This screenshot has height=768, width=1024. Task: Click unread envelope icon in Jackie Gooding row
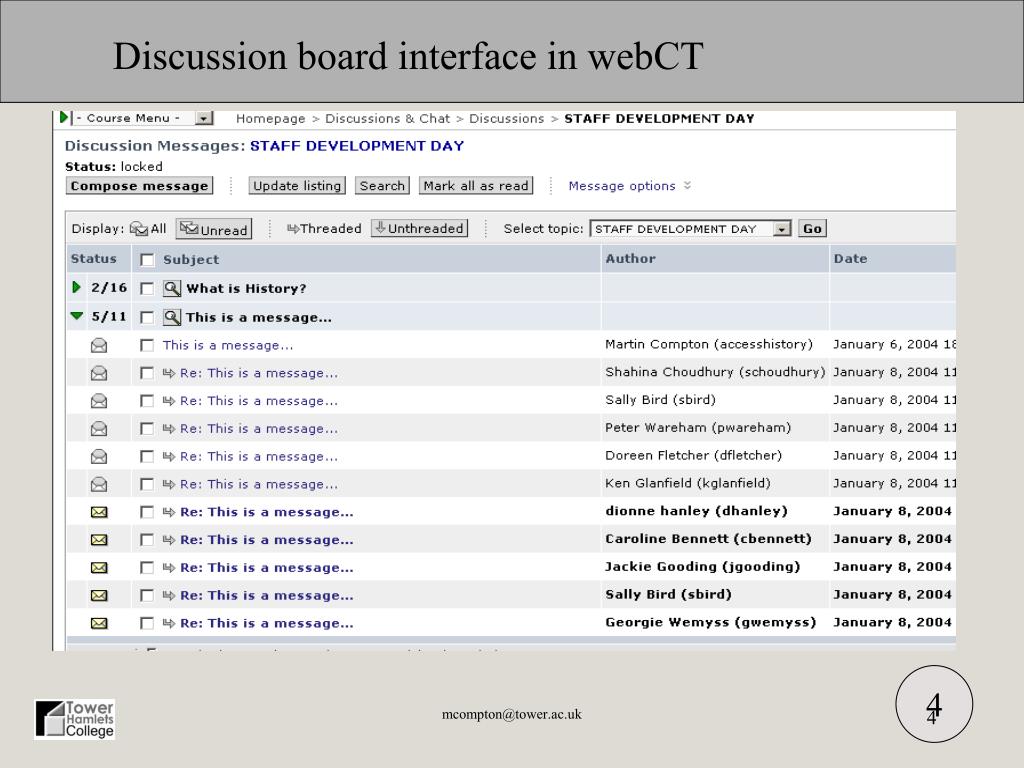pos(99,568)
